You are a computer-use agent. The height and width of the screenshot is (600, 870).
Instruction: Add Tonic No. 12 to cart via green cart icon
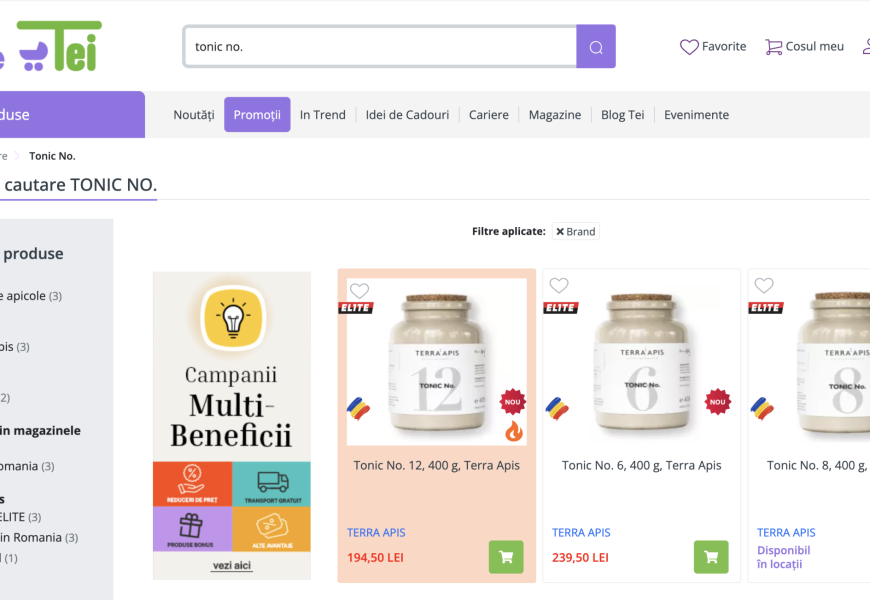[506, 557]
